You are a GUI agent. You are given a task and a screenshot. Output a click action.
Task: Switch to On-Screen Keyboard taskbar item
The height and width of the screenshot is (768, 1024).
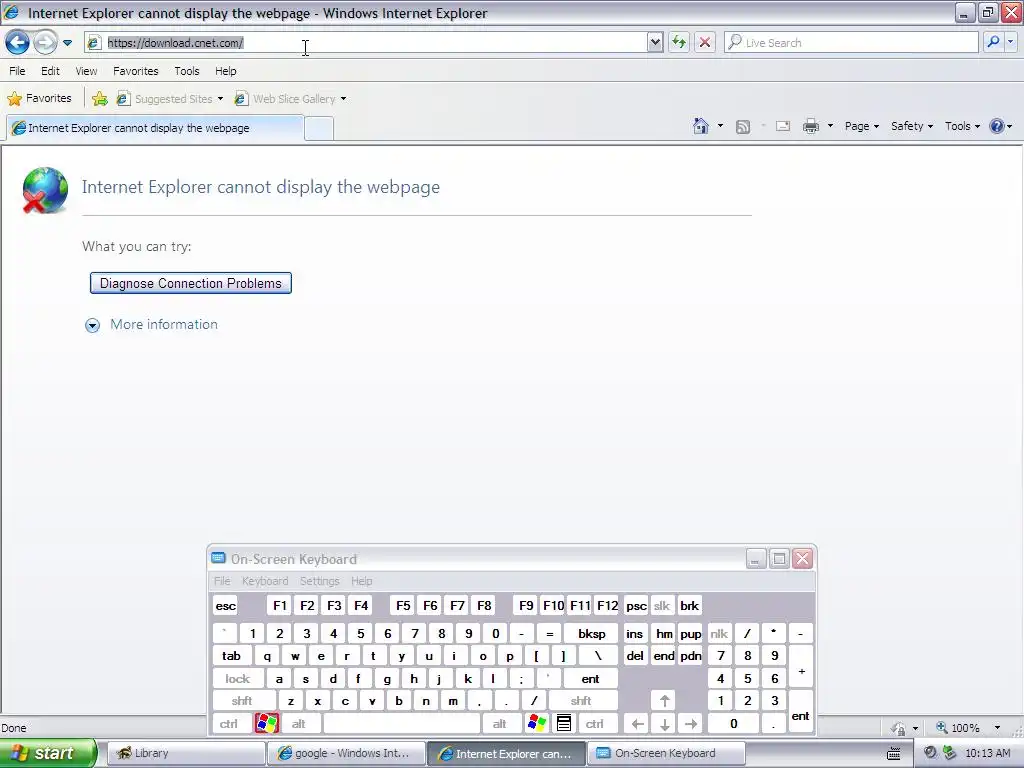coord(665,753)
